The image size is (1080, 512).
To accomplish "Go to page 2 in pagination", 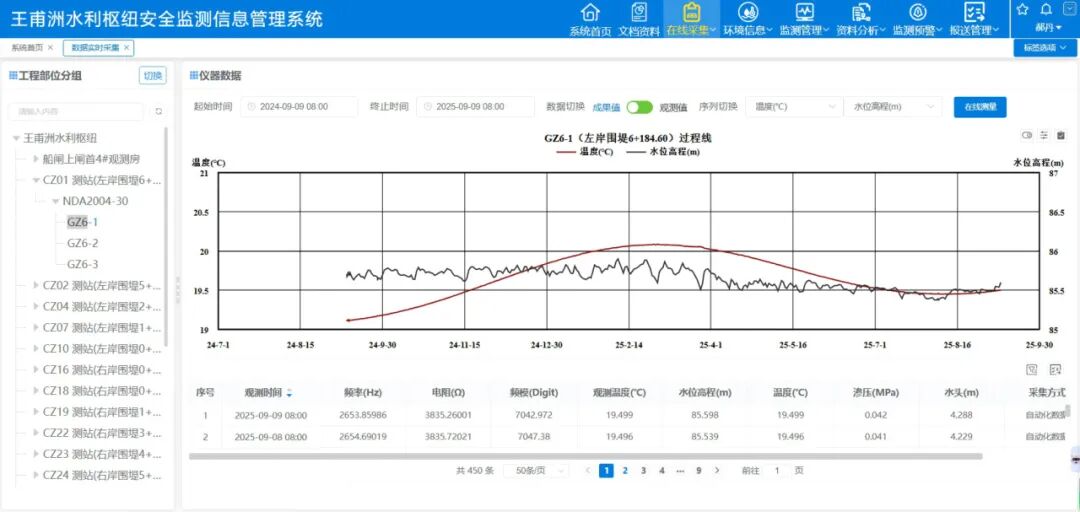I will (x=625, y=471).
